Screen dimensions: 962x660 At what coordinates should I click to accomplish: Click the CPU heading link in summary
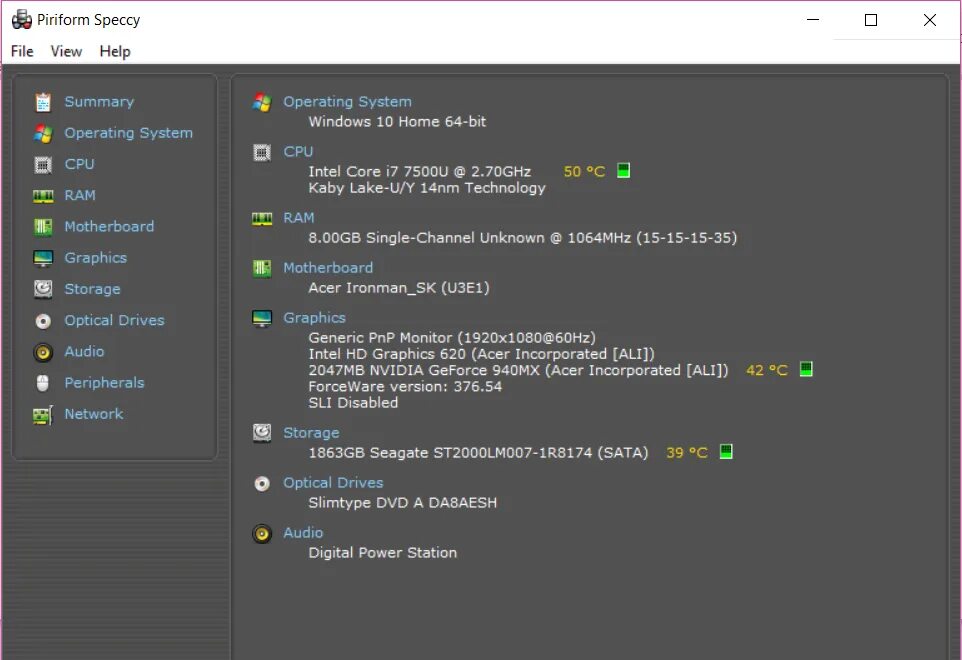[298, 152]
